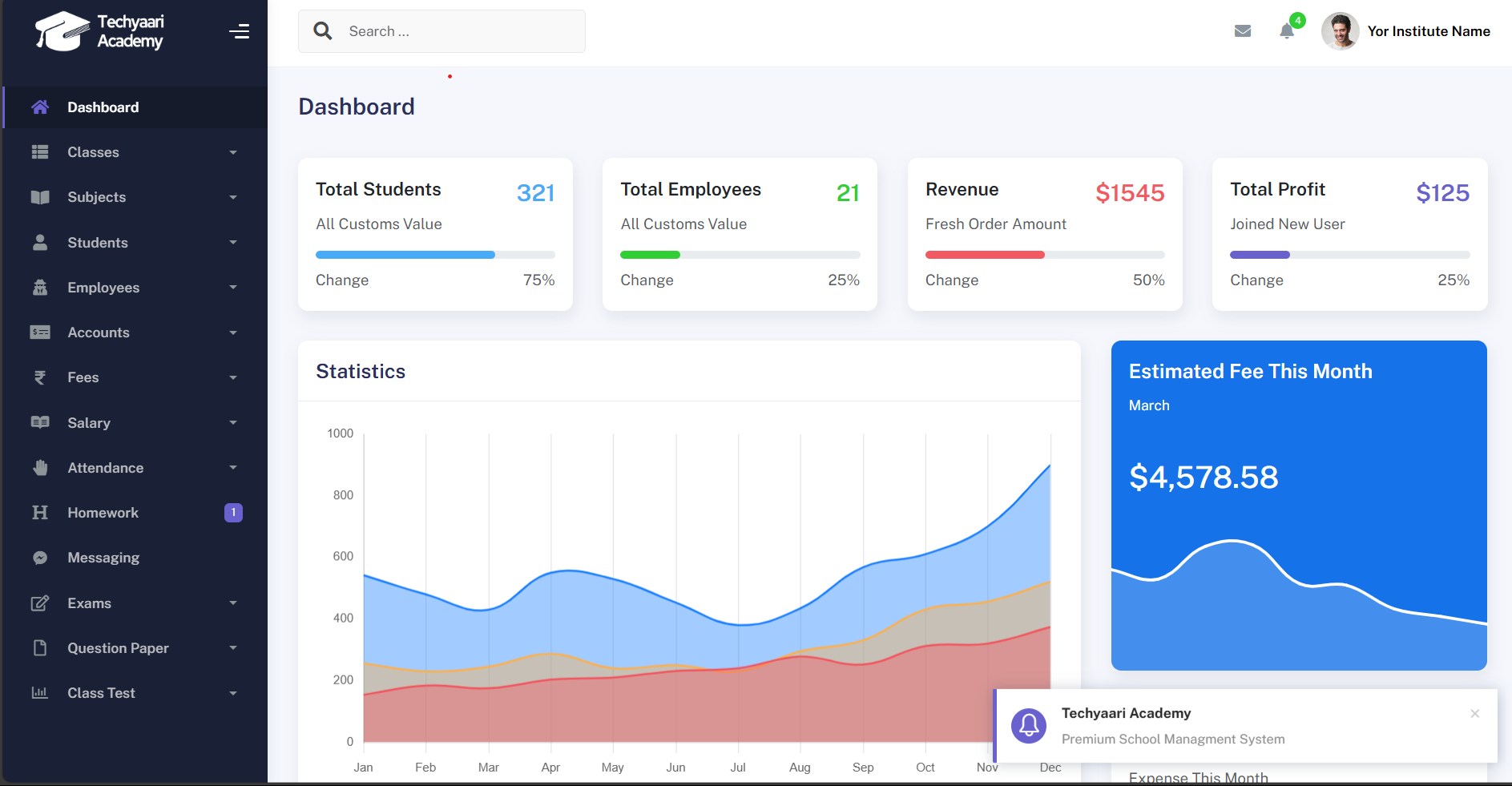1512x786 pixels.
Task: Expand the Question Paper arrow
Action: (233, 648)
